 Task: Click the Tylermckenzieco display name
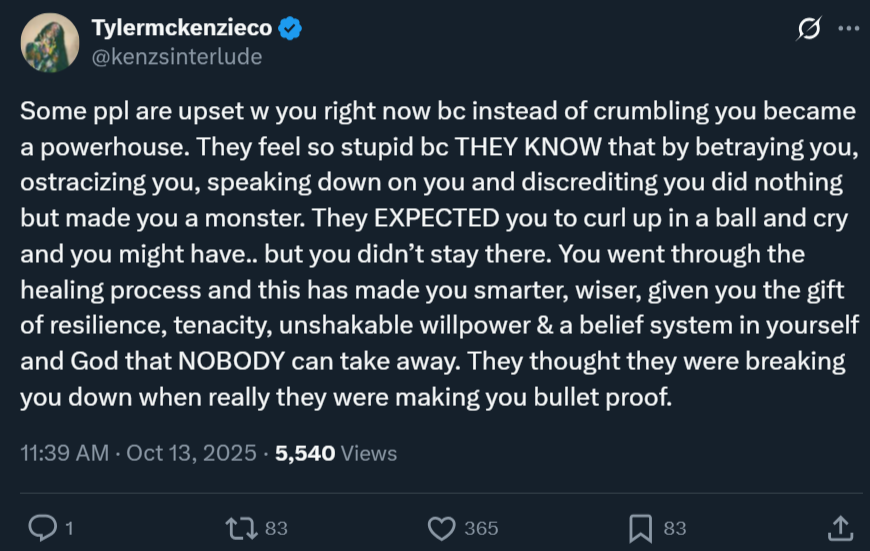[x=181, y=30]
